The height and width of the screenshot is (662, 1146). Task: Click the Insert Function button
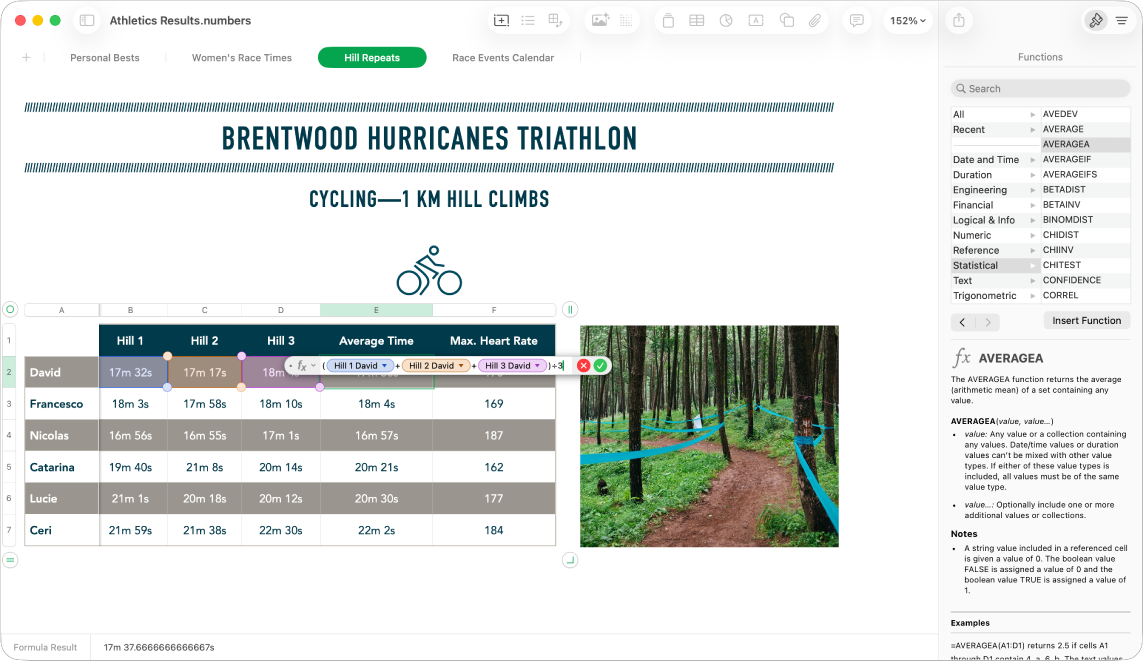(x=1086, y=321)
